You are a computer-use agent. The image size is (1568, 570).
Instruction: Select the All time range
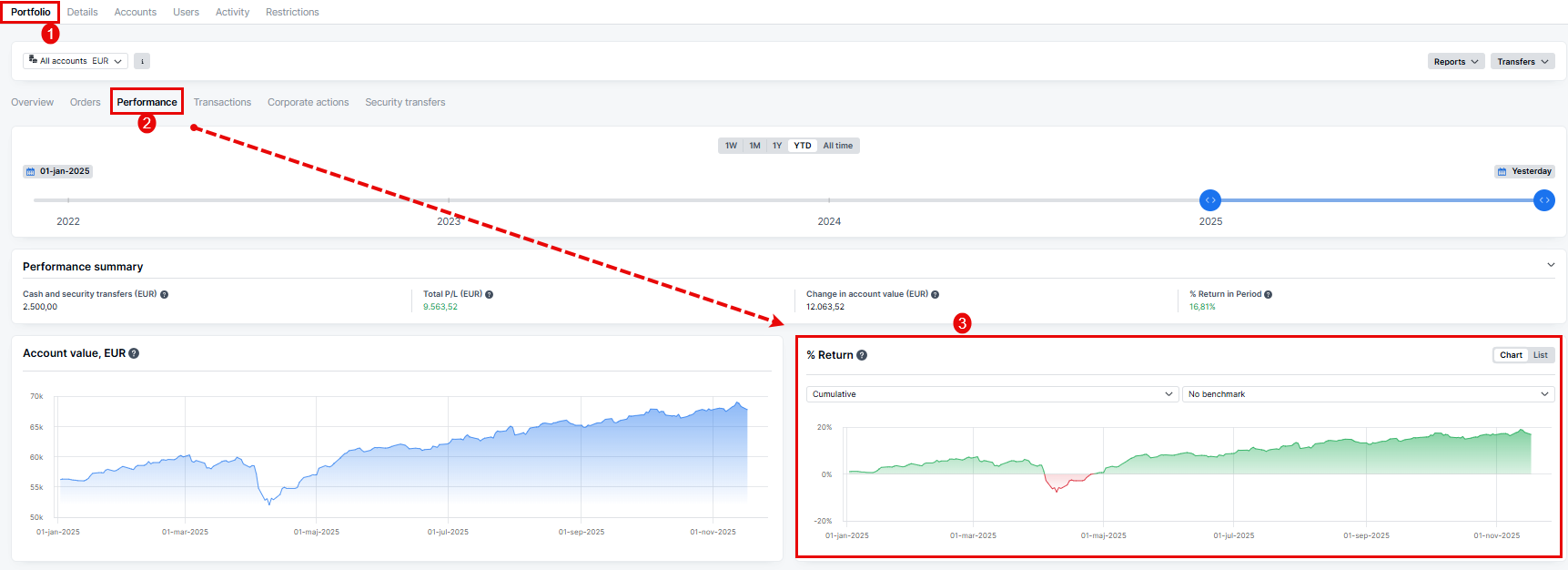point(837,146)
